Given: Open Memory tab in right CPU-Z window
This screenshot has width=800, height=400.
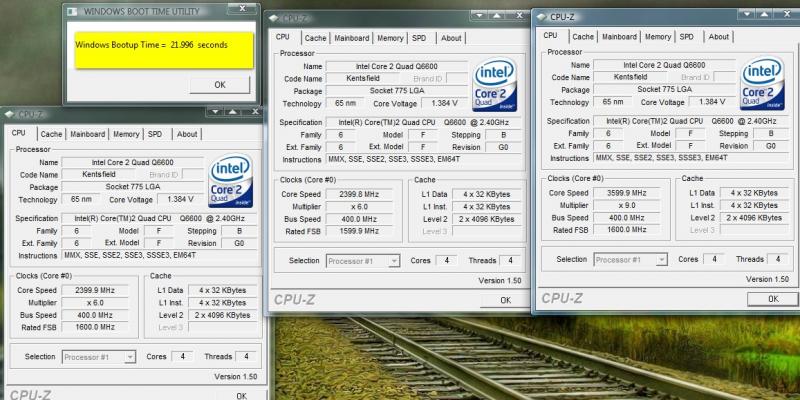Looking at the screenshot, I should click(x=658, y=37).
